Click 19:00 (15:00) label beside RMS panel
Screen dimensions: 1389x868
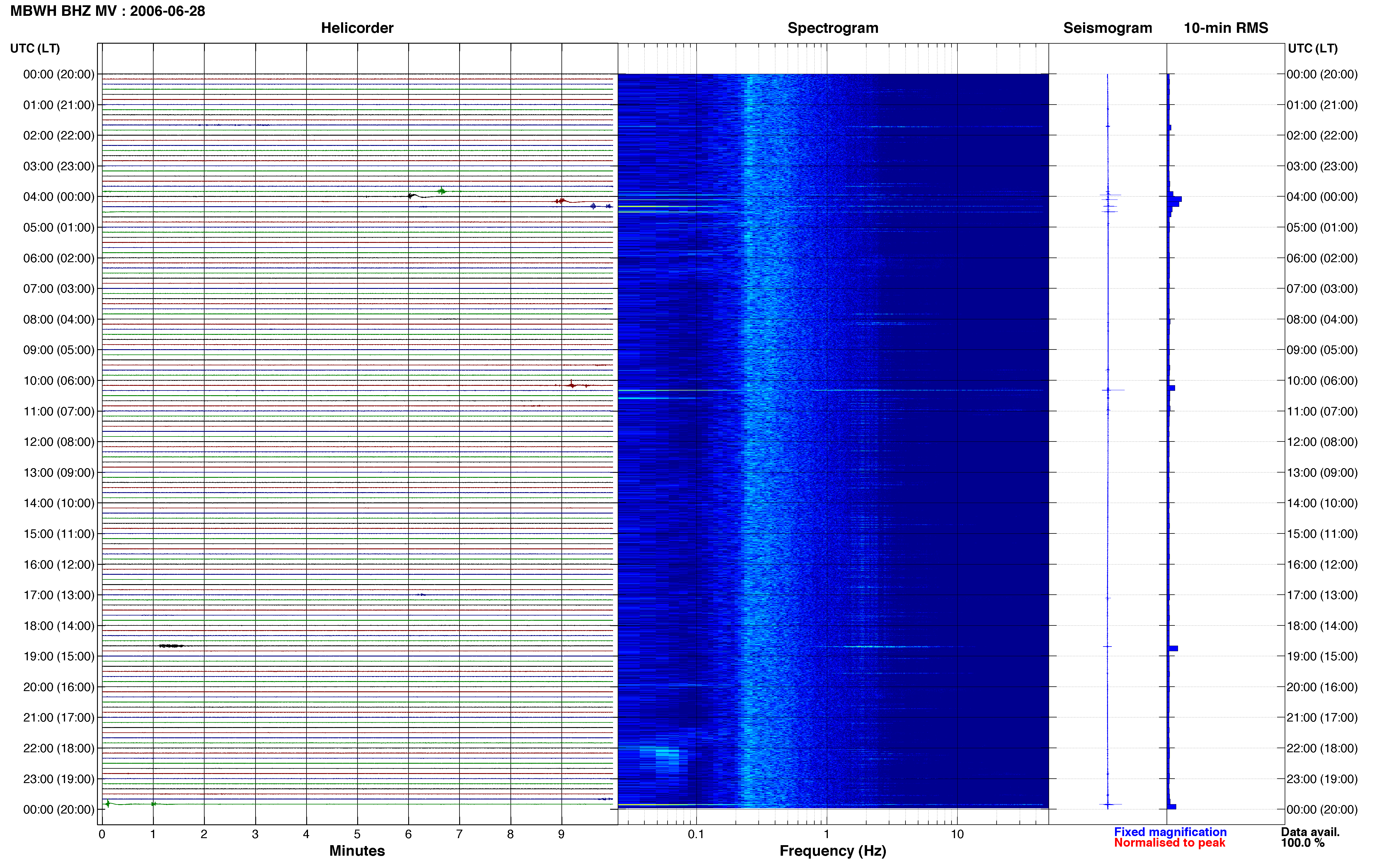tap(1322, 656)
